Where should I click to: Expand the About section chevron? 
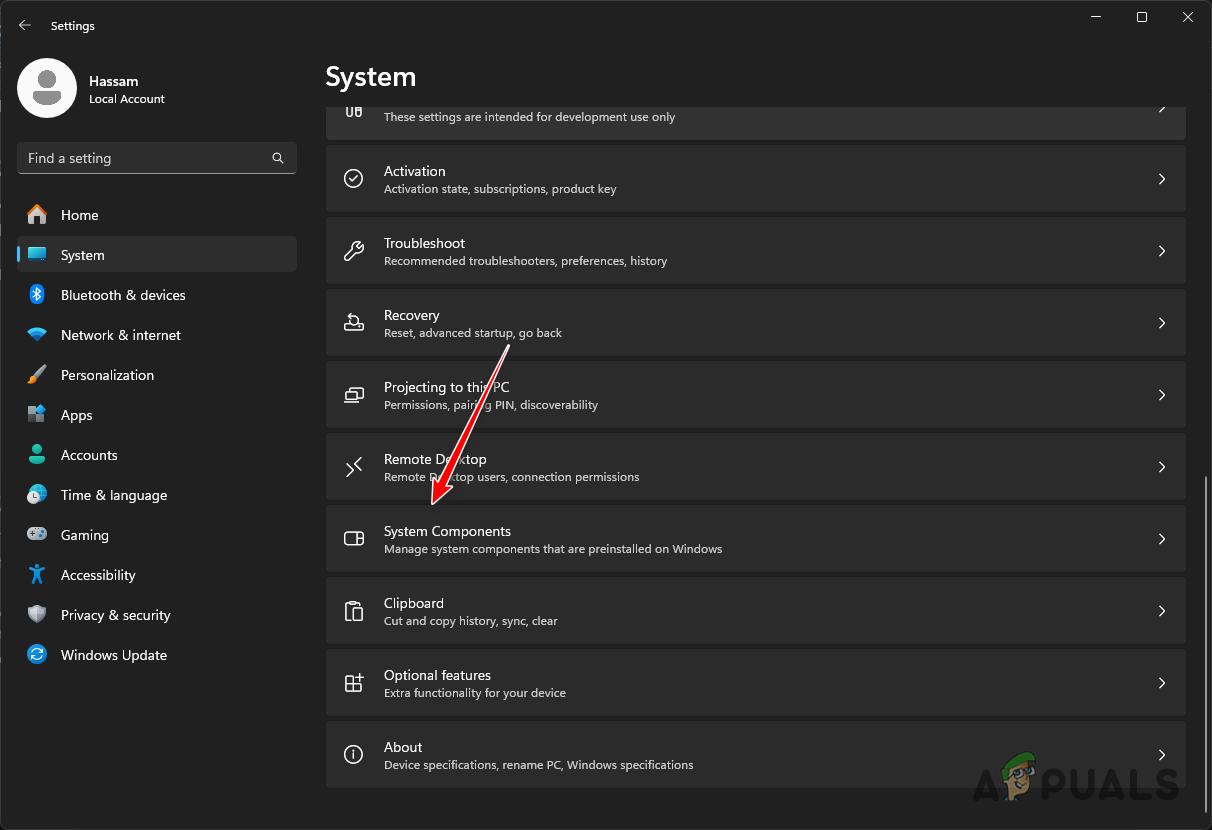tap(1161, 754)
